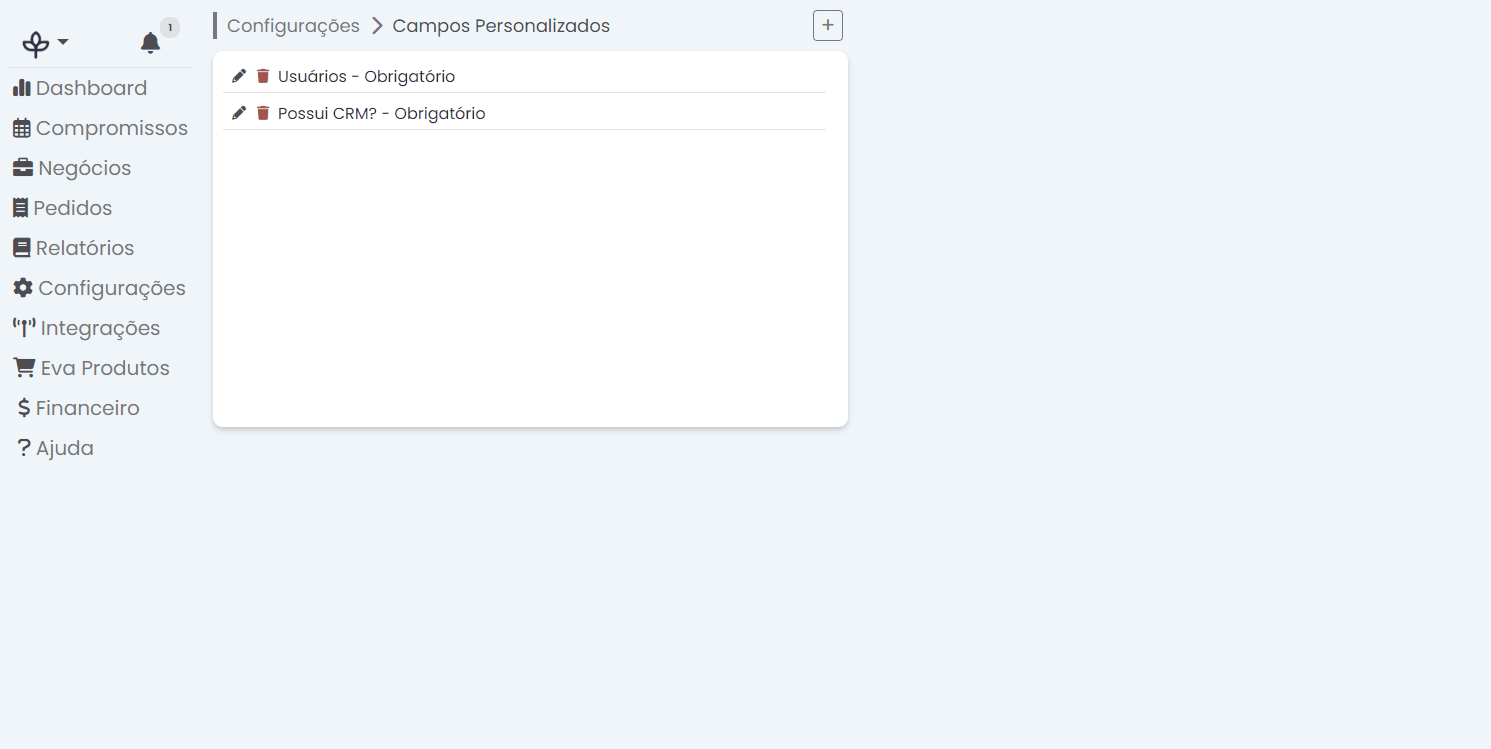Delete the Usuários custom field
This screenshot has width=1491, height=749.
[262, 75]
